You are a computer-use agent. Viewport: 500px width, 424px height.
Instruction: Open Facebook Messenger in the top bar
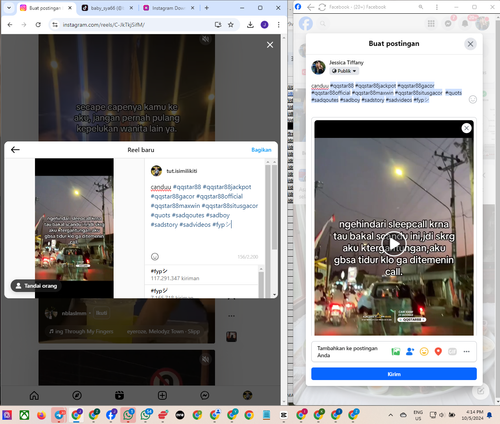tap(448, 23)
